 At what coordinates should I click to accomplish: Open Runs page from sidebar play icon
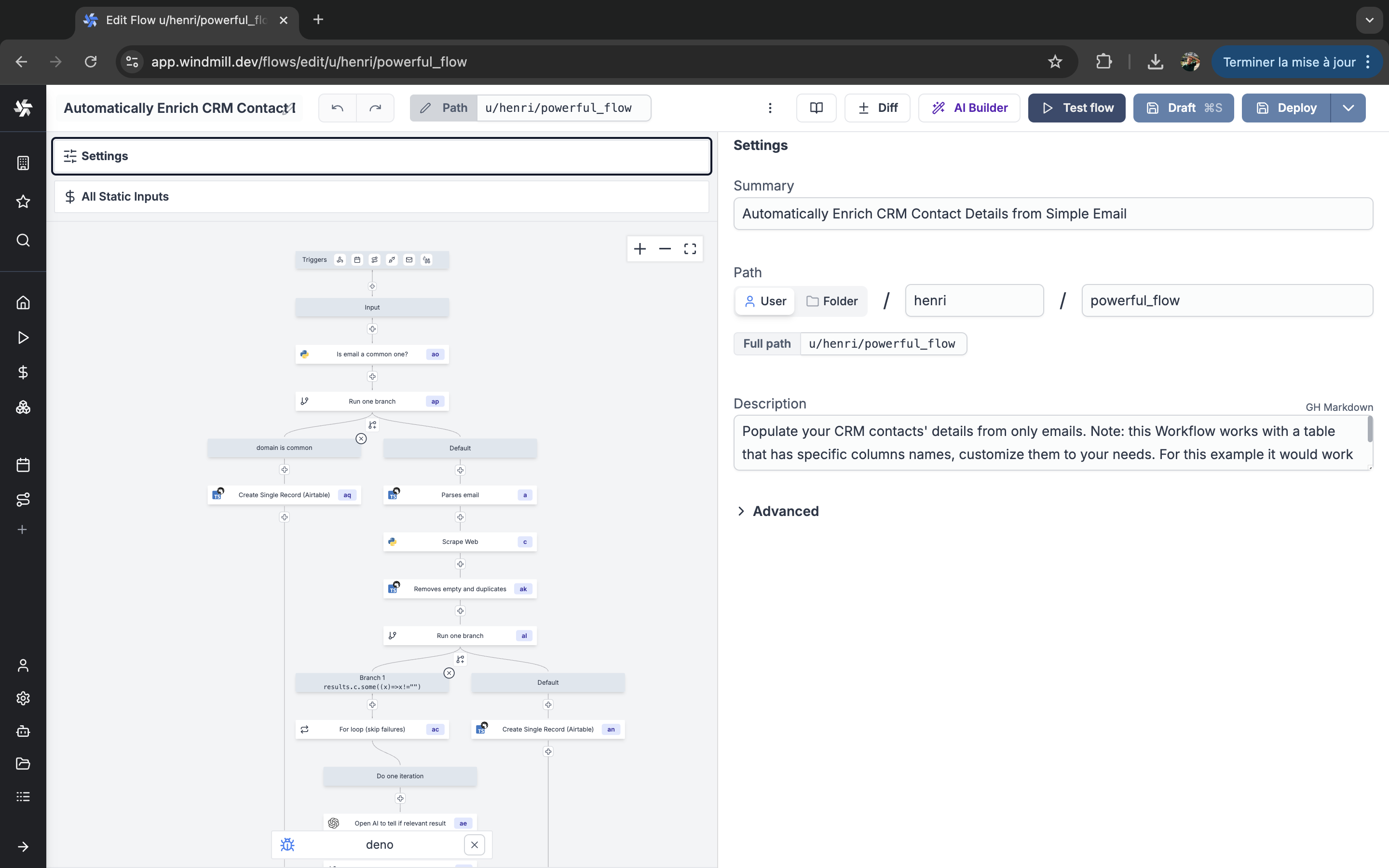point(23,338)
